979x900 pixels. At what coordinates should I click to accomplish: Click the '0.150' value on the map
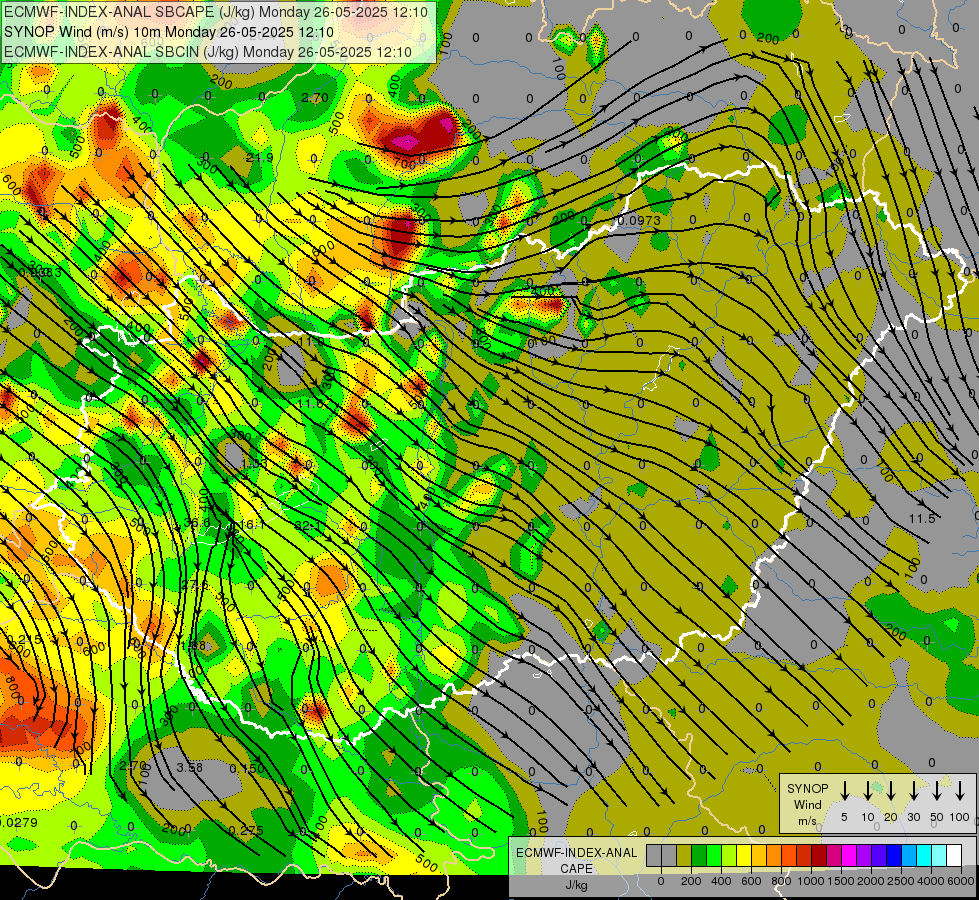(247, 768)
